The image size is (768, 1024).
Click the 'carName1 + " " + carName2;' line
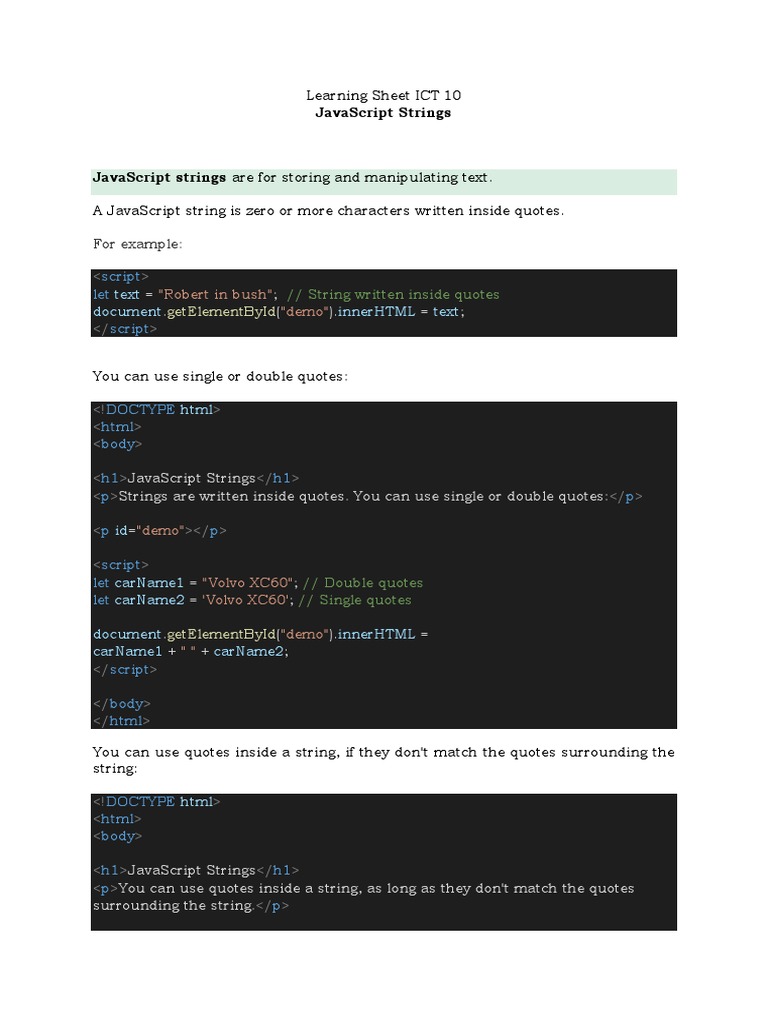click(x=190, y=652)
